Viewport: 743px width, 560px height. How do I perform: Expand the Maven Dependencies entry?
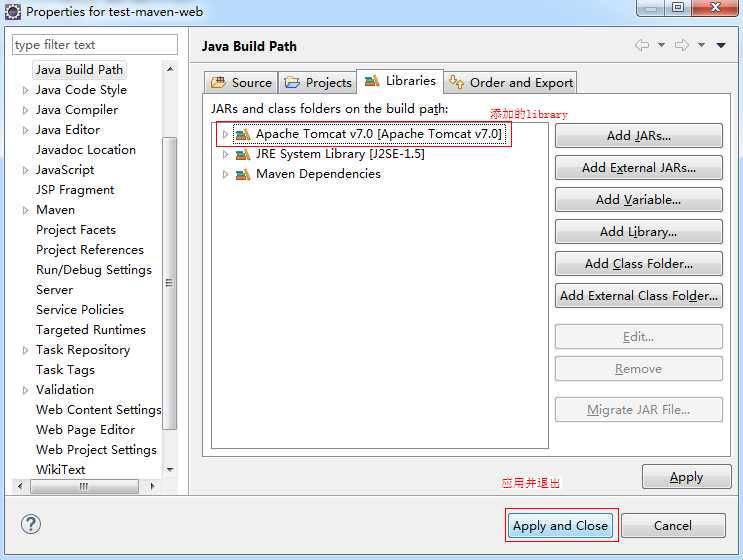(x=225, y=175)
